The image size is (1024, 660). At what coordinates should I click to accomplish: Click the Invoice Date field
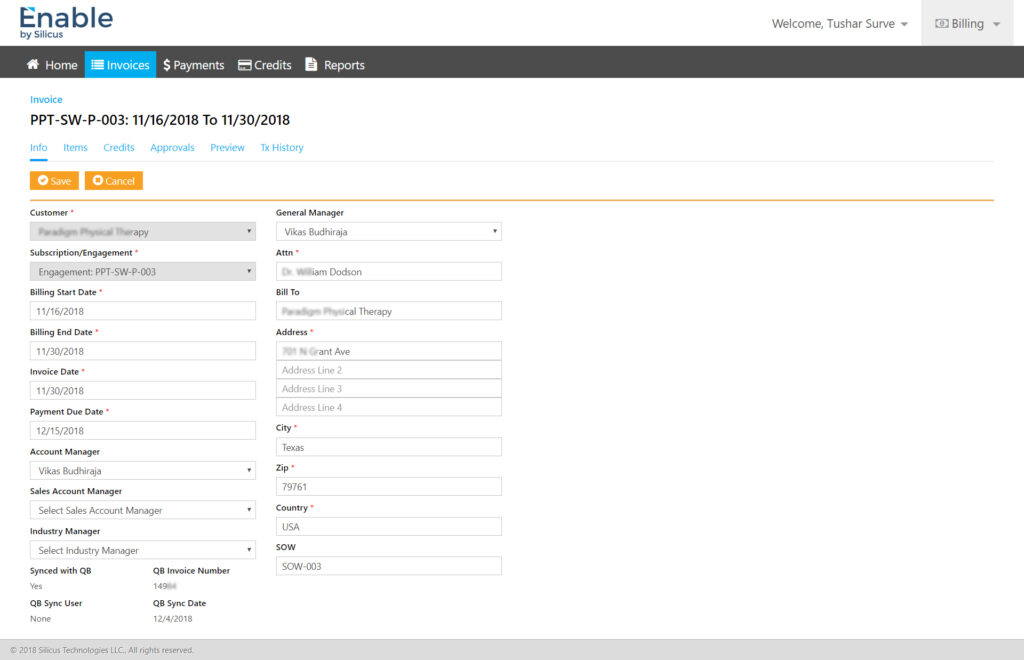tap(143, 390)
